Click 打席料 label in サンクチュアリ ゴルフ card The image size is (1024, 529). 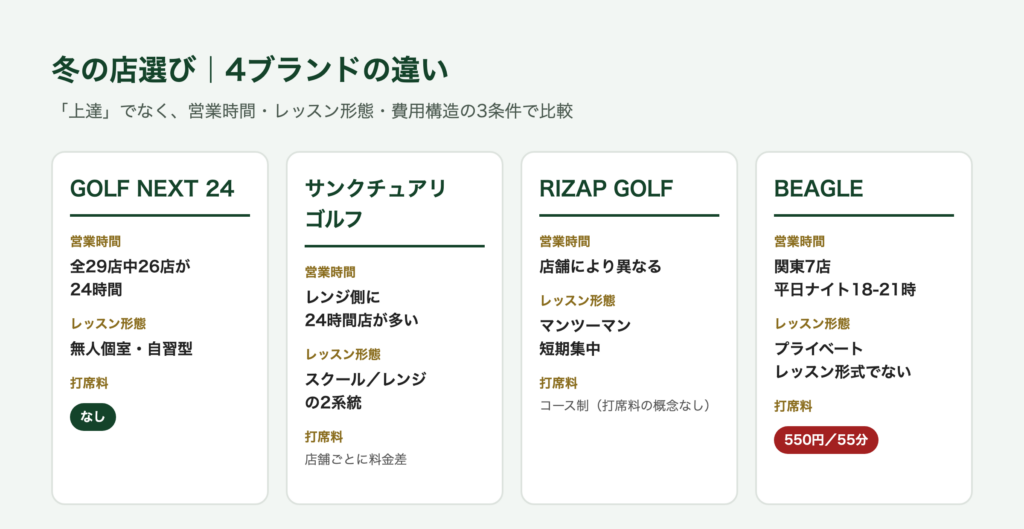323,437
